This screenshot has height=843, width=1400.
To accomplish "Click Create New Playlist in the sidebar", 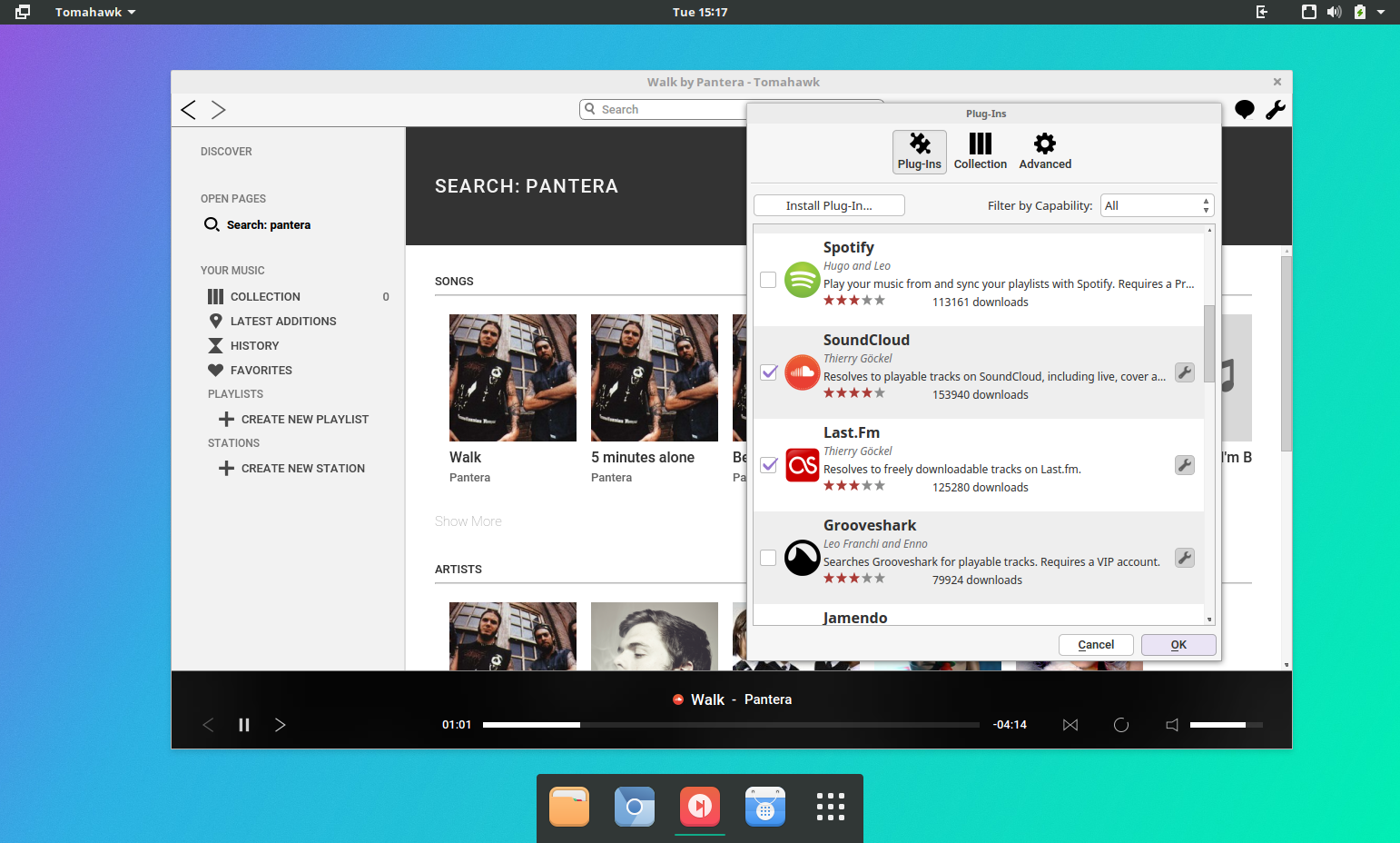I will [294, 420].
